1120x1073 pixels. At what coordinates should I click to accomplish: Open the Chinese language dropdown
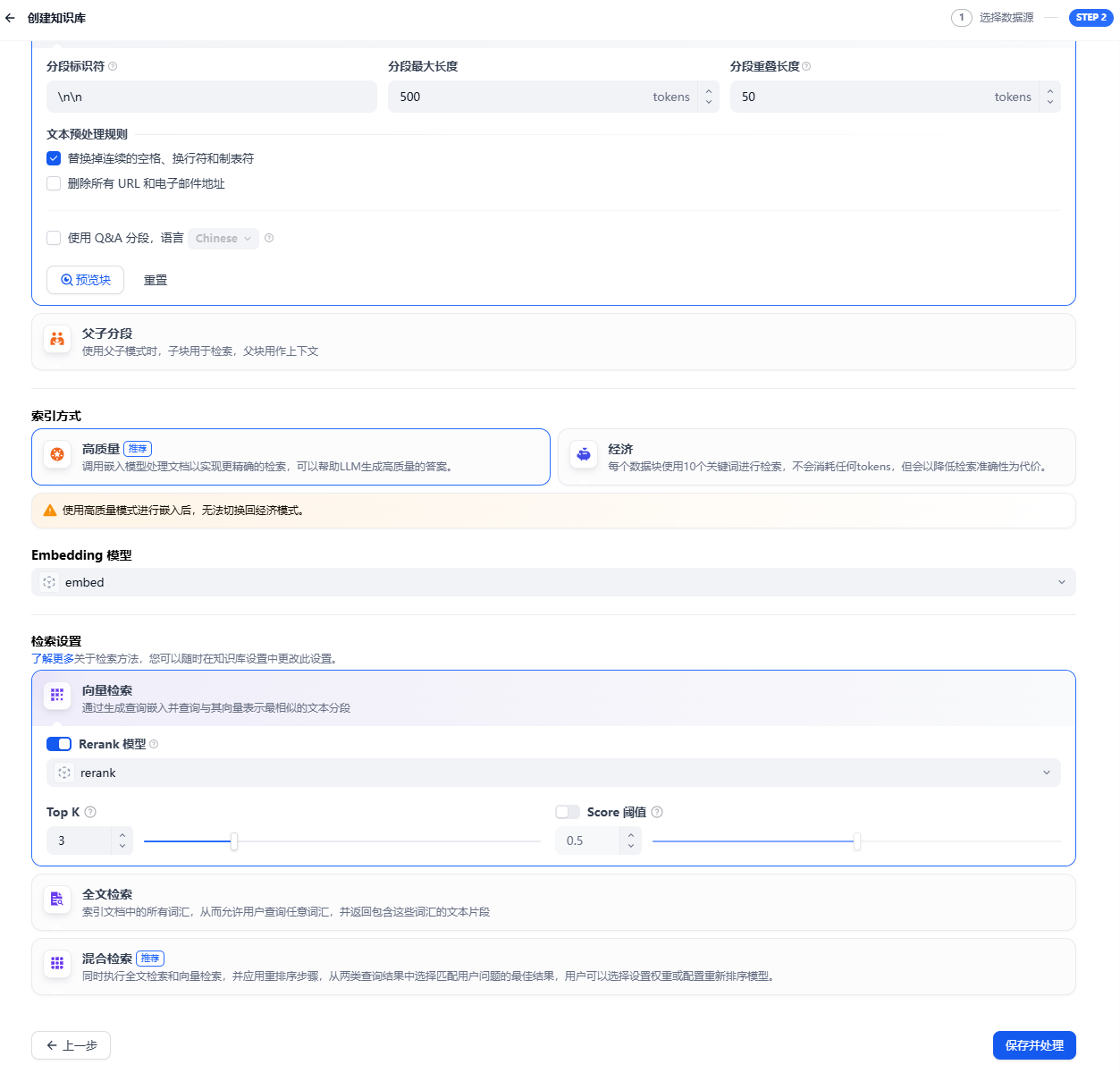coord(223,239)
